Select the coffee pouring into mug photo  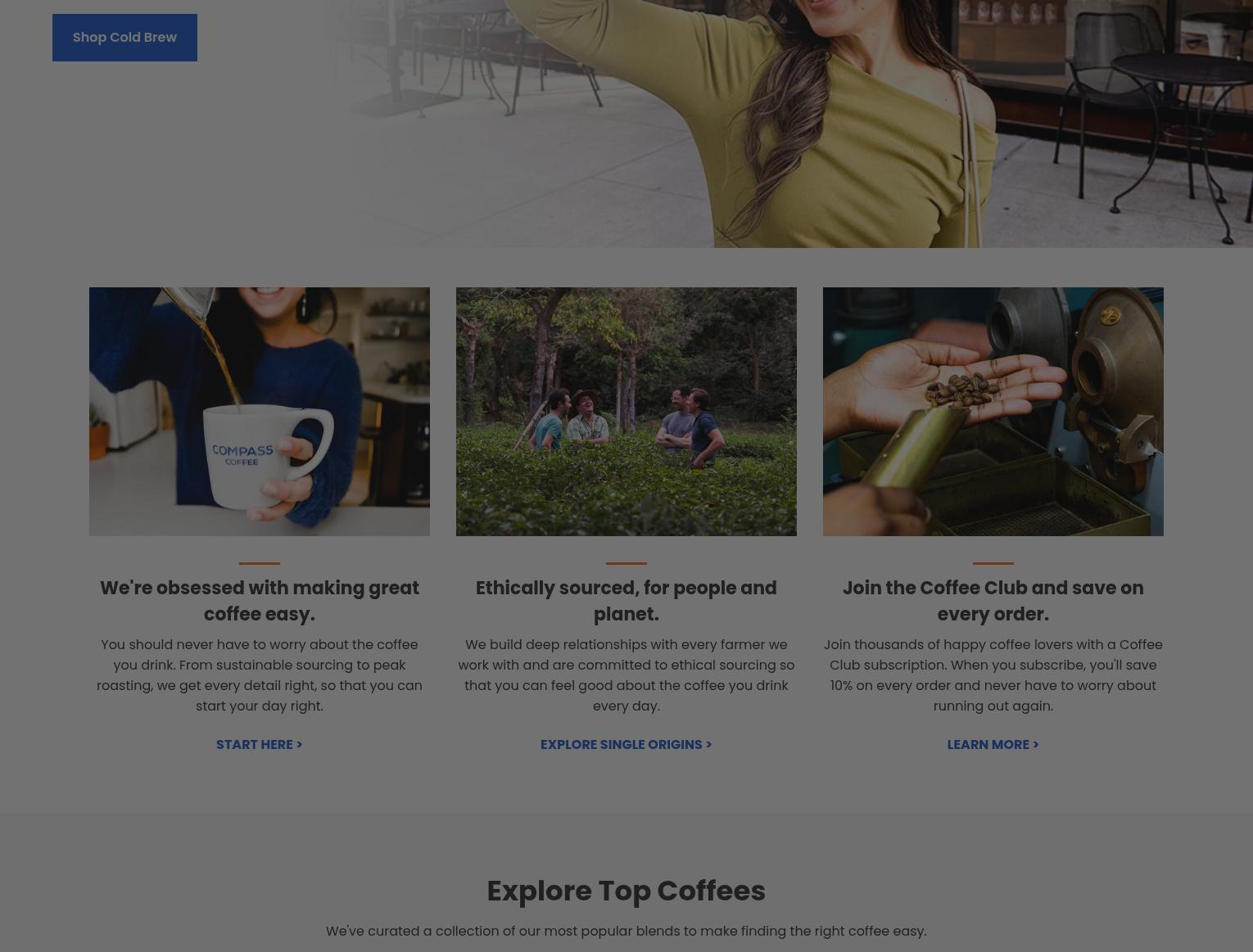click(x=260, y=412)
